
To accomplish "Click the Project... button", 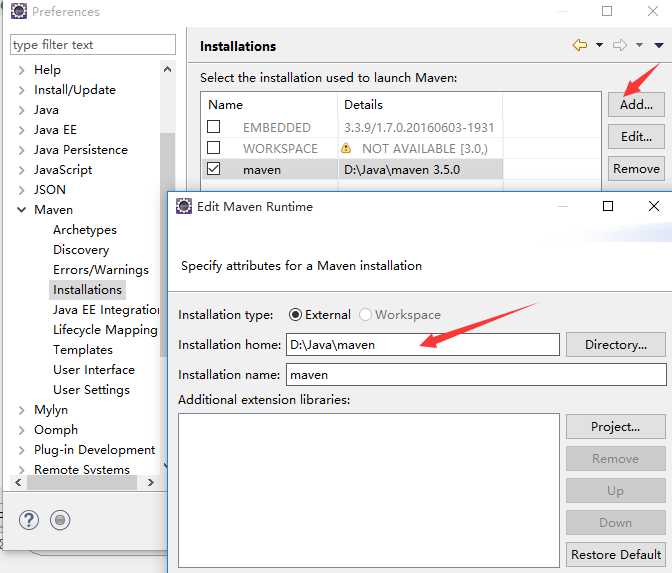I will 615,427.
